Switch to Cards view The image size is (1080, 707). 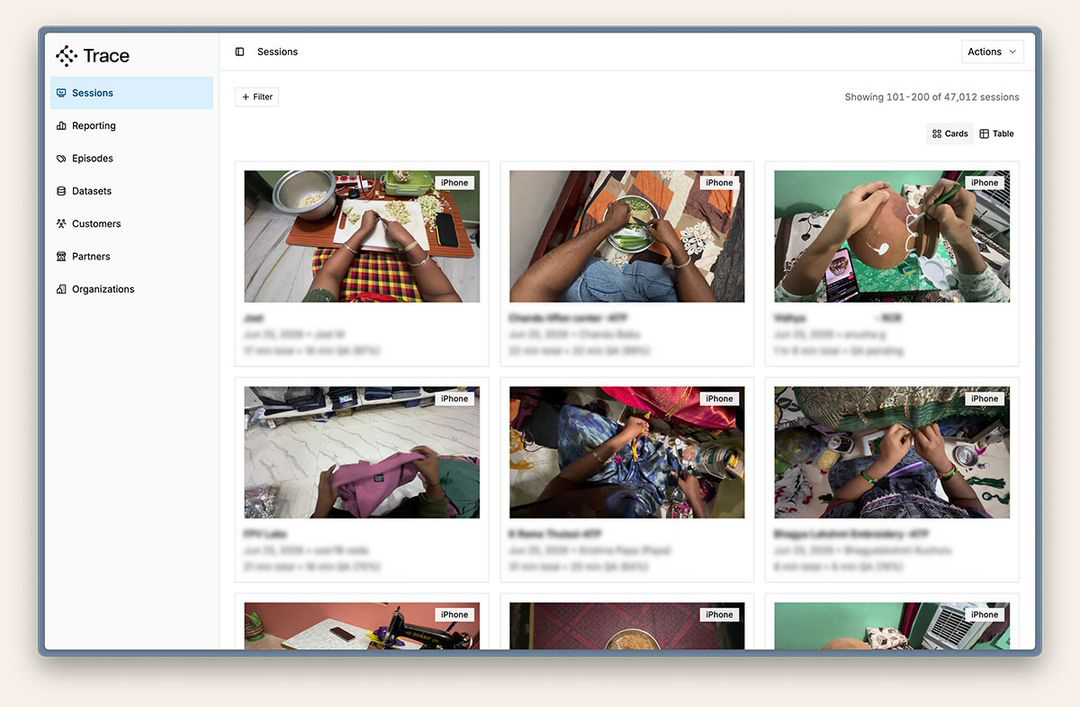point(950,134)
